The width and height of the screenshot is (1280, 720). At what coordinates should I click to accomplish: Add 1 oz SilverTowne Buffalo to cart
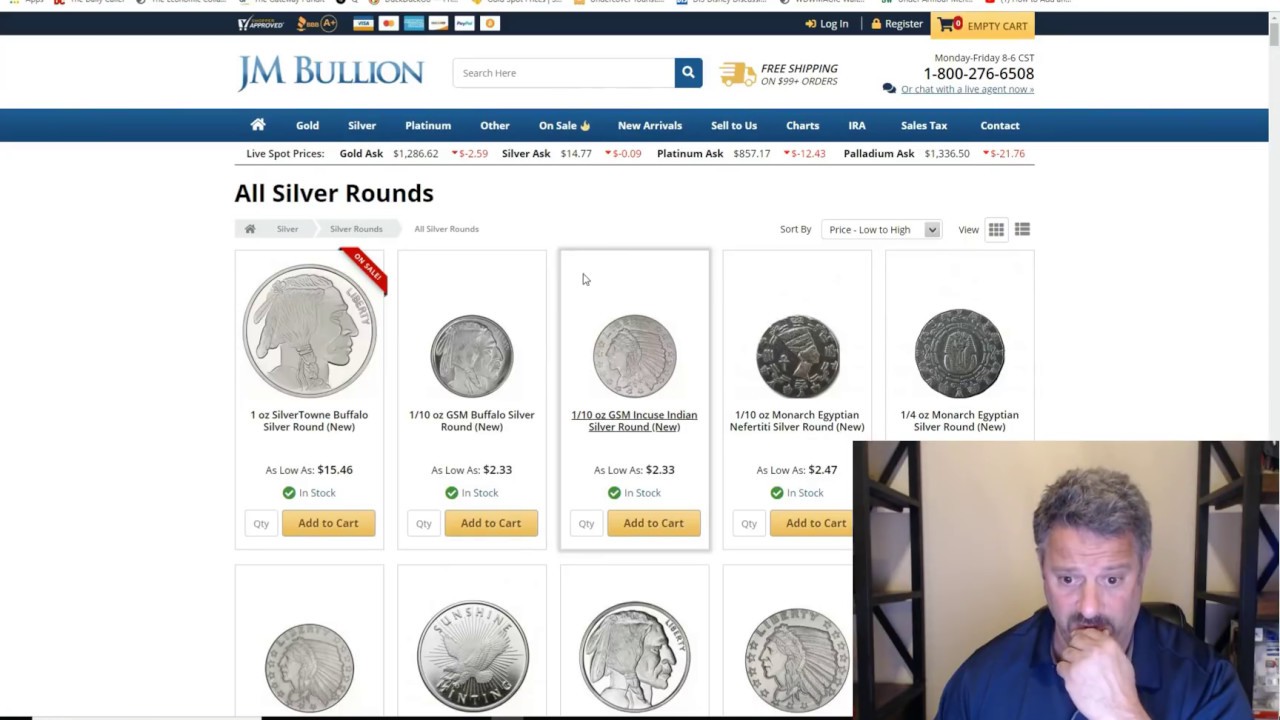coord(328,523)
